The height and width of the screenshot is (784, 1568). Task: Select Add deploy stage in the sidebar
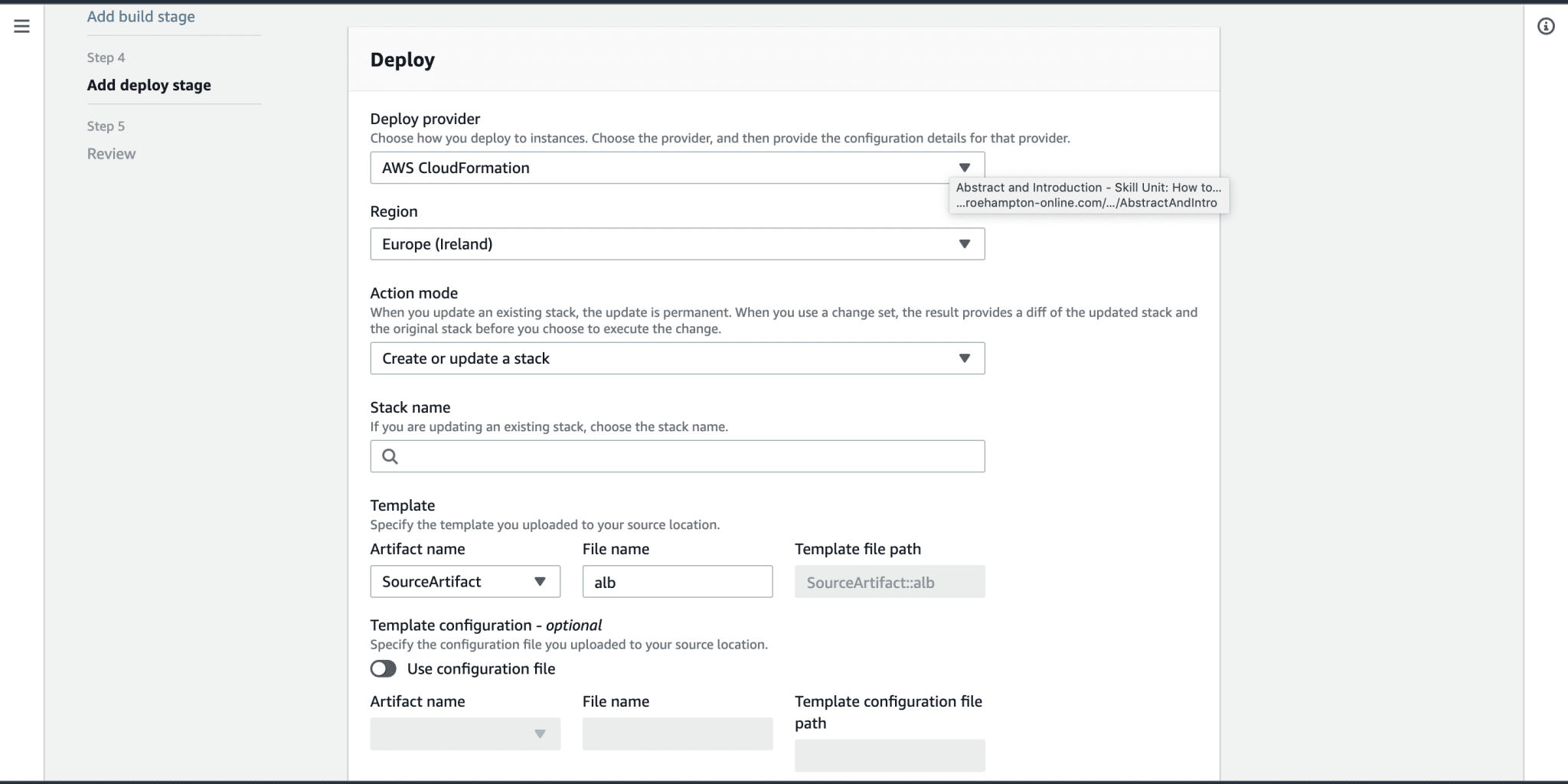149,85
